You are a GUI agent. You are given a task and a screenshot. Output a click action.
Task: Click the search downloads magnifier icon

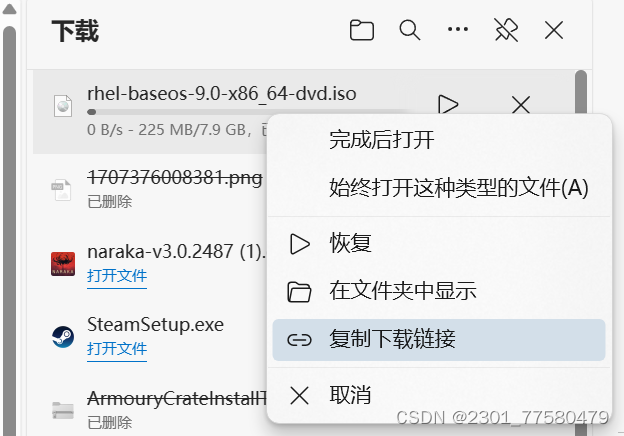410,30
